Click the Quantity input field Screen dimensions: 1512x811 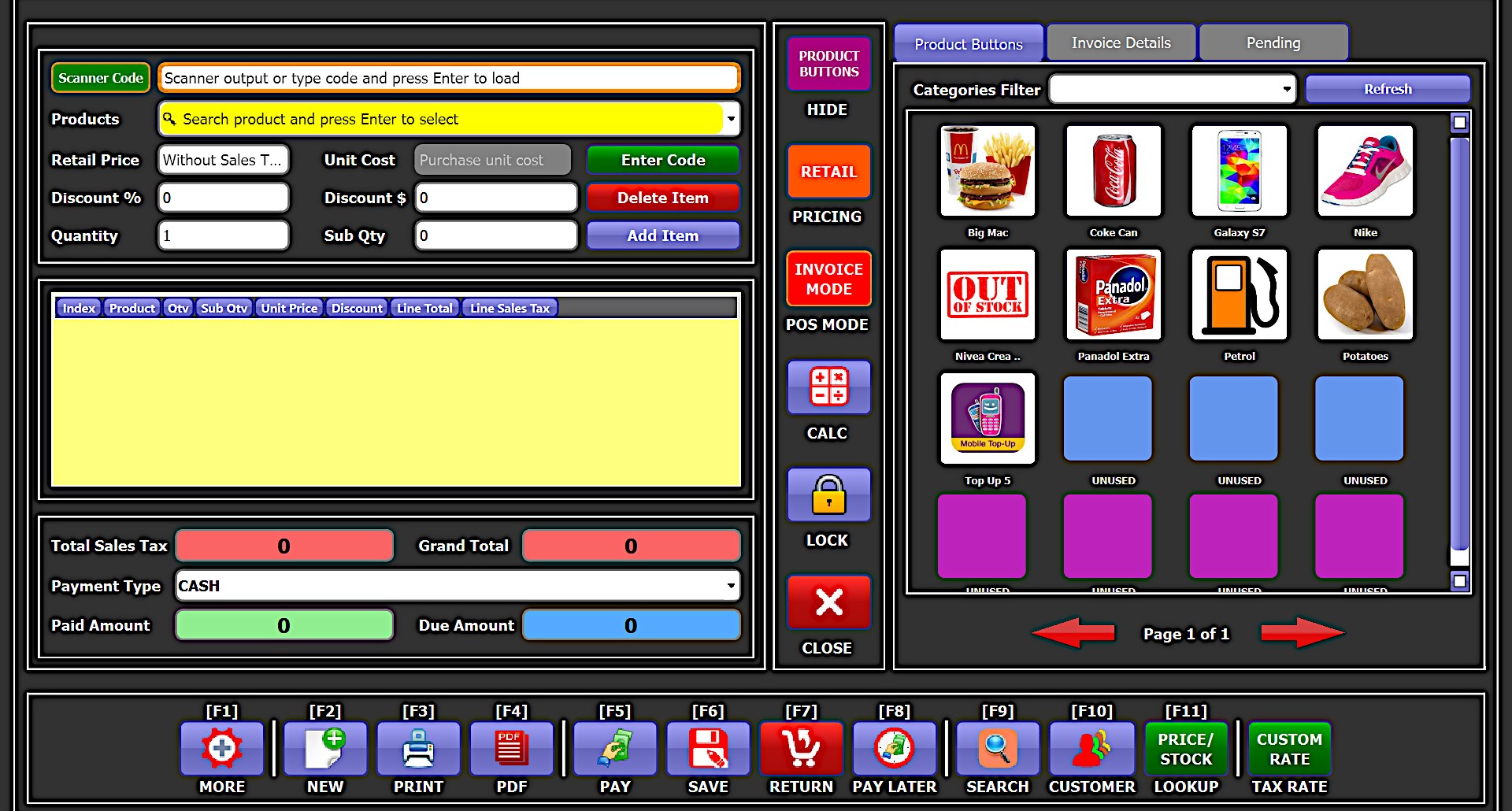(x=224, y=235)
